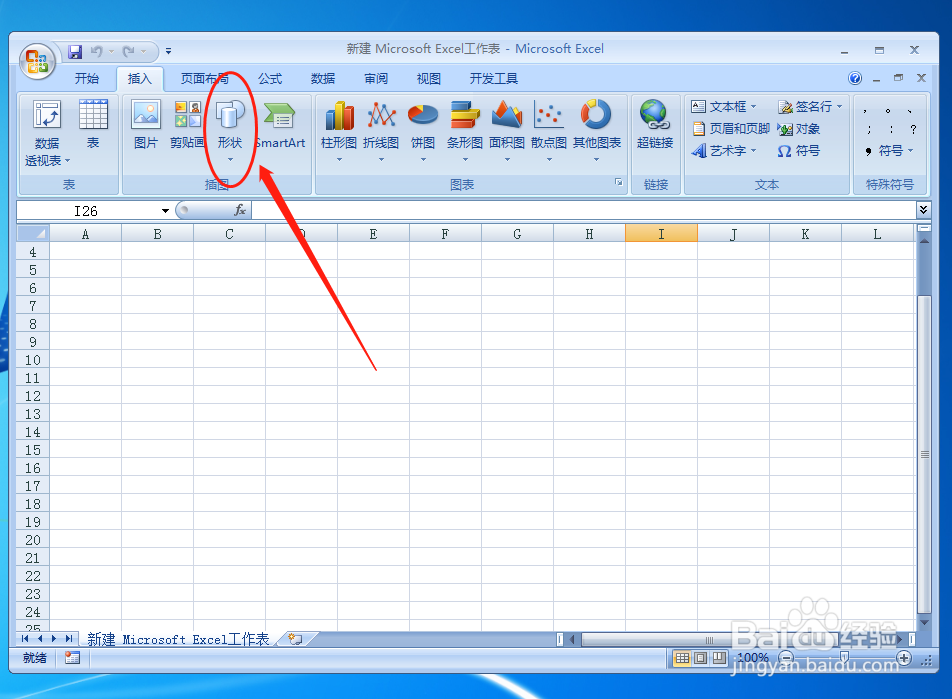Image resolution: width=952 pixels, height=699 pixels.
Task: Undo the last action
Action: [x=96, y=52]
